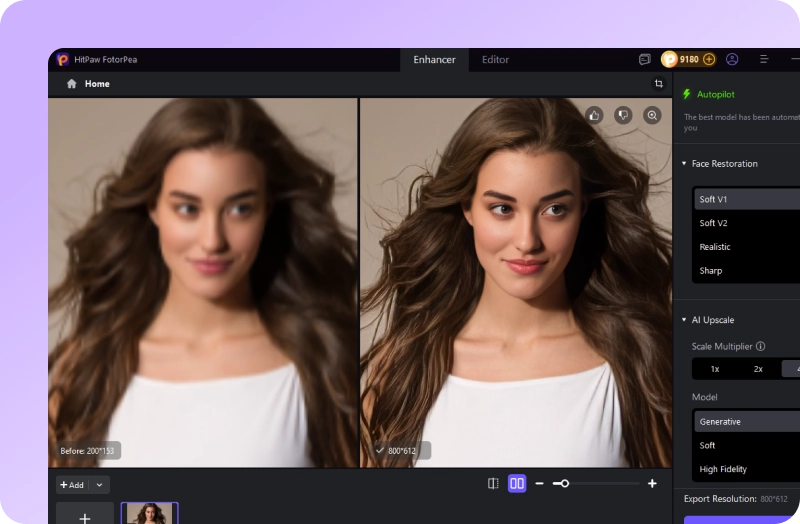Set scale multiplier to 1x
800x524 pixels.
tap(715, 369)
